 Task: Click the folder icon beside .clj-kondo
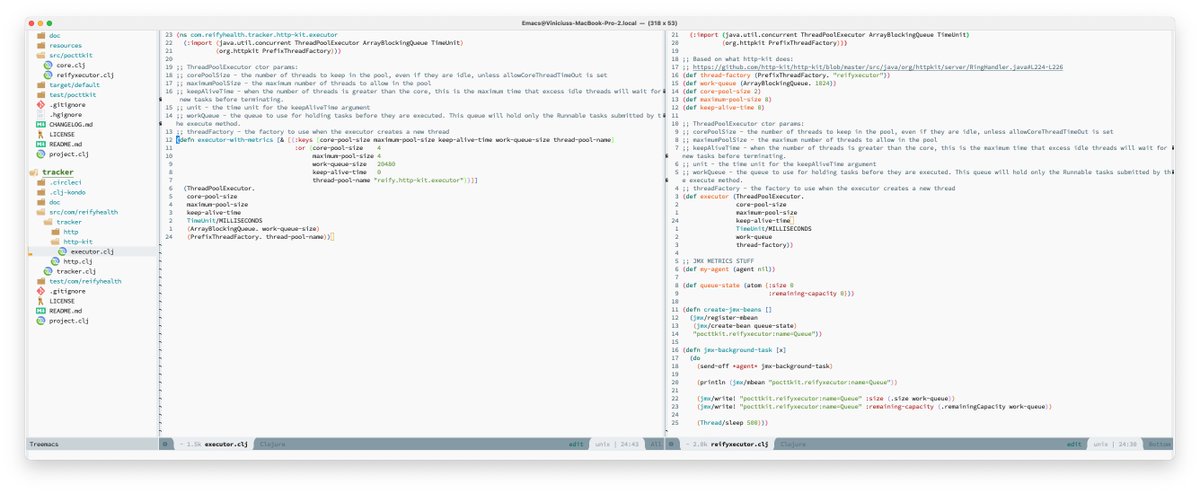tap(40, 192)
